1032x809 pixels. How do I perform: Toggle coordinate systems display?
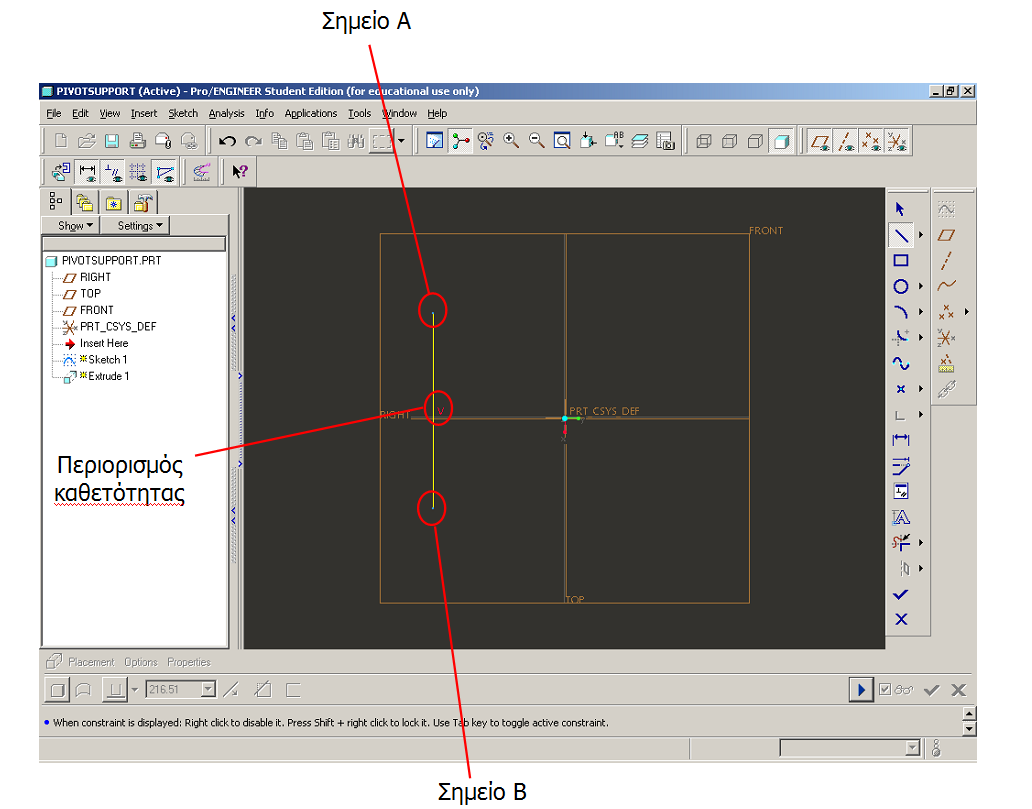(896, 141)
